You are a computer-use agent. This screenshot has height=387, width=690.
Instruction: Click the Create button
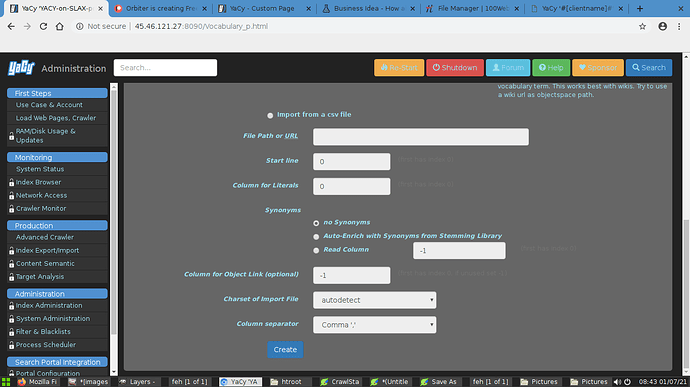coord(285,350)
